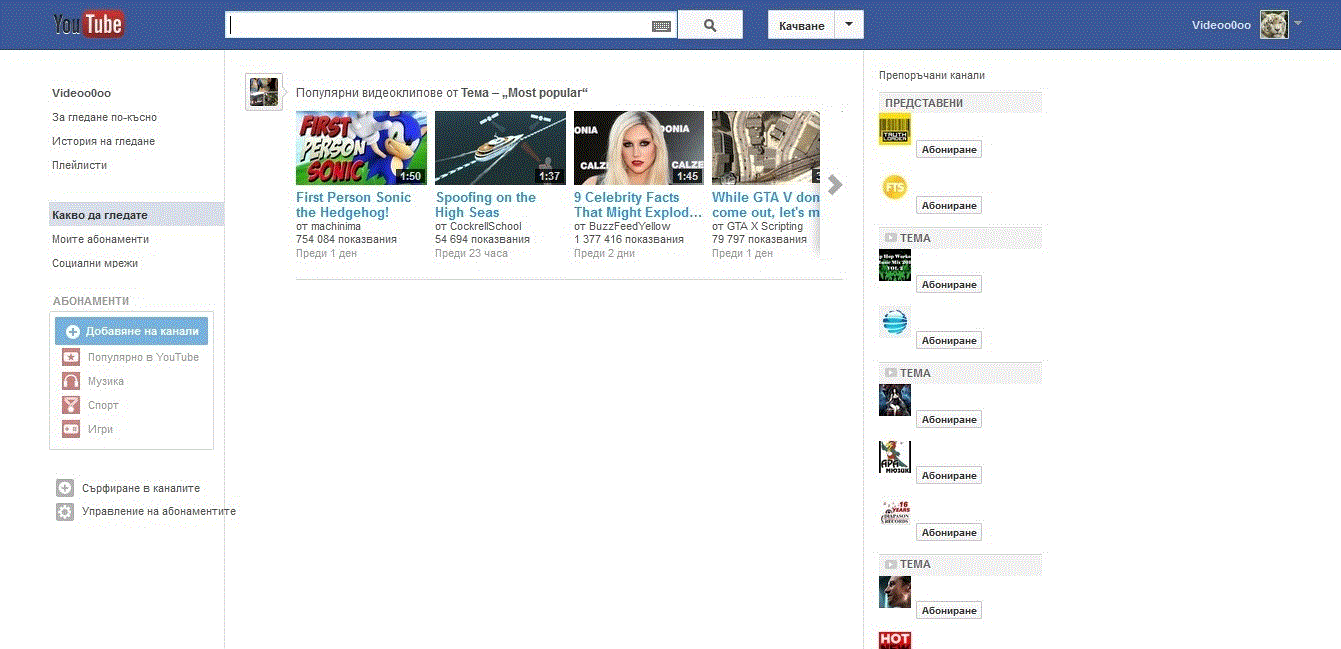Image resolution: width=1341 pixels, height=649 pixels.
Task: Select Какво да гледате
Action: pos(136,215)
